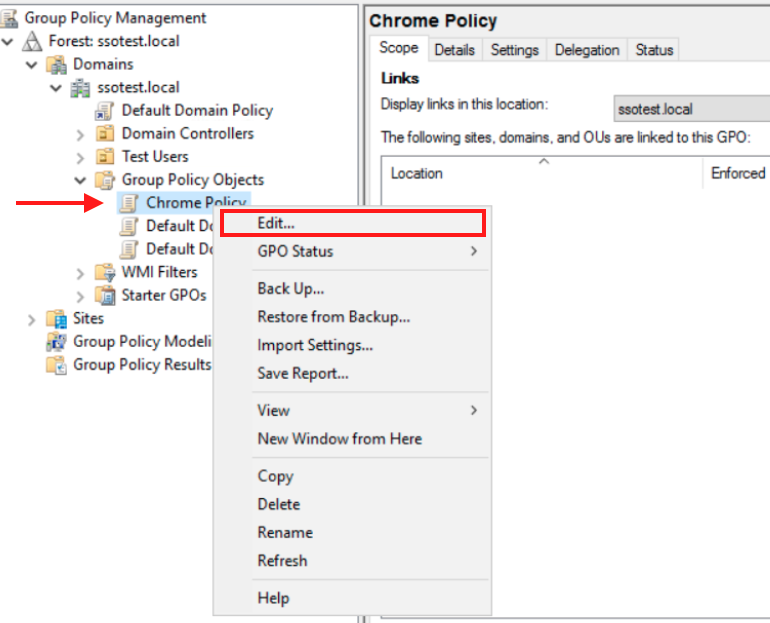Click the Chrome Policy scroll icon

coord(129,203)
